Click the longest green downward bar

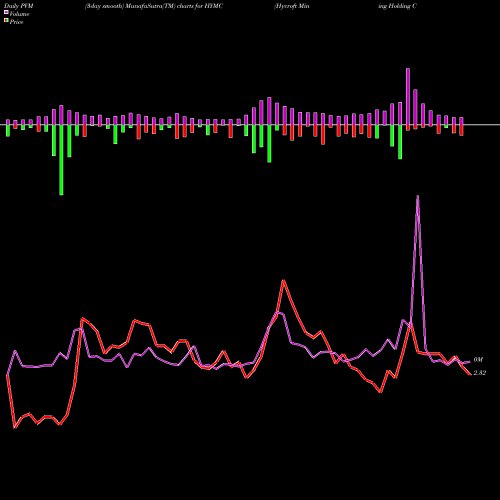61,160
